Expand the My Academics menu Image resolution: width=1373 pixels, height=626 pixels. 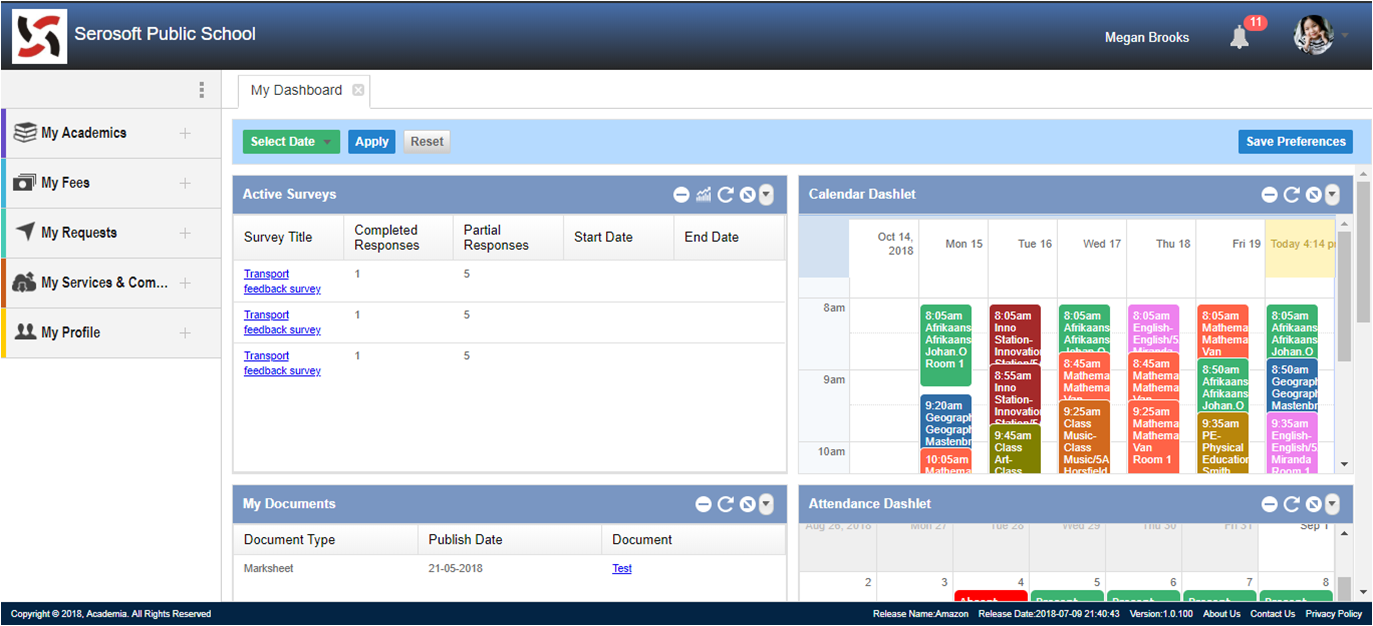click(185, 133)
